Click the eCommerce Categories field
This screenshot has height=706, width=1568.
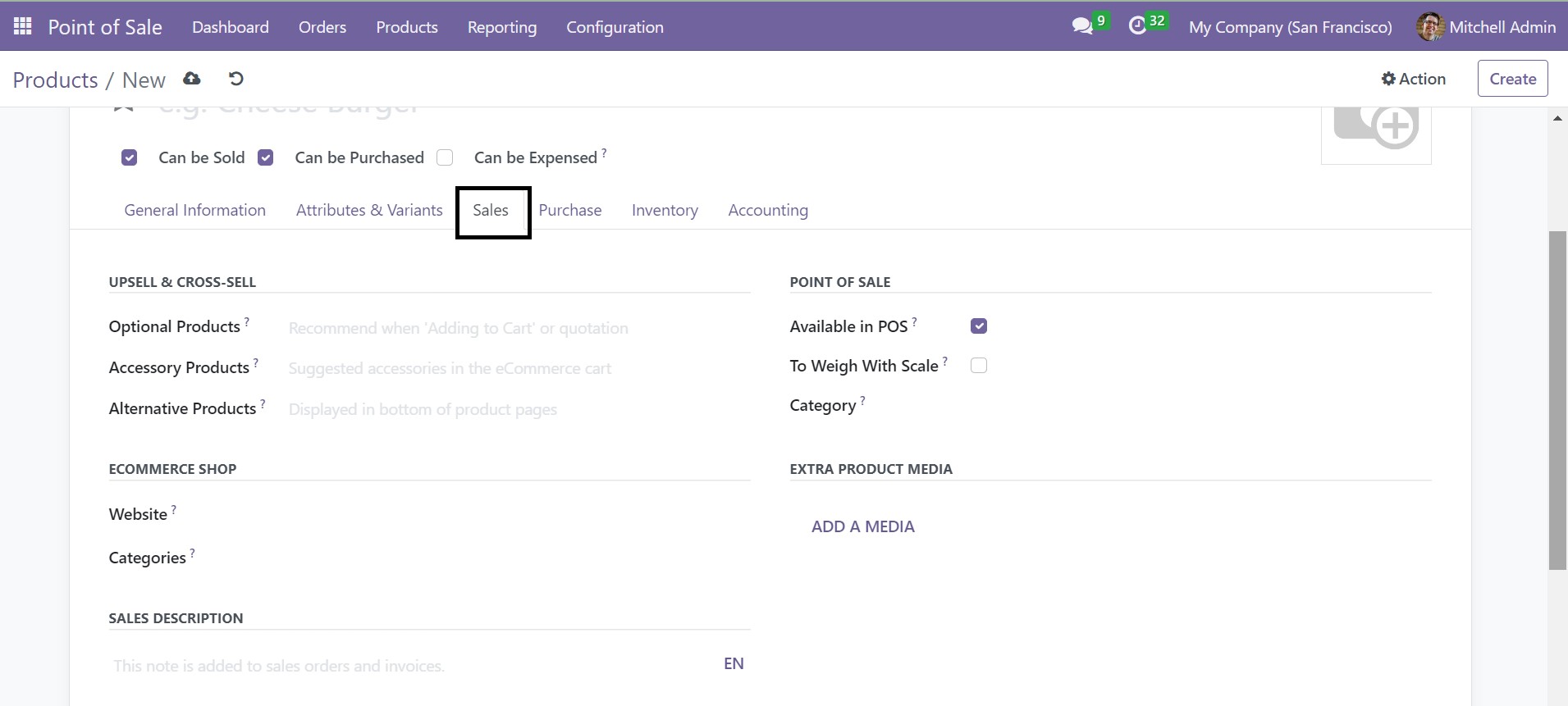coord(519,558)
